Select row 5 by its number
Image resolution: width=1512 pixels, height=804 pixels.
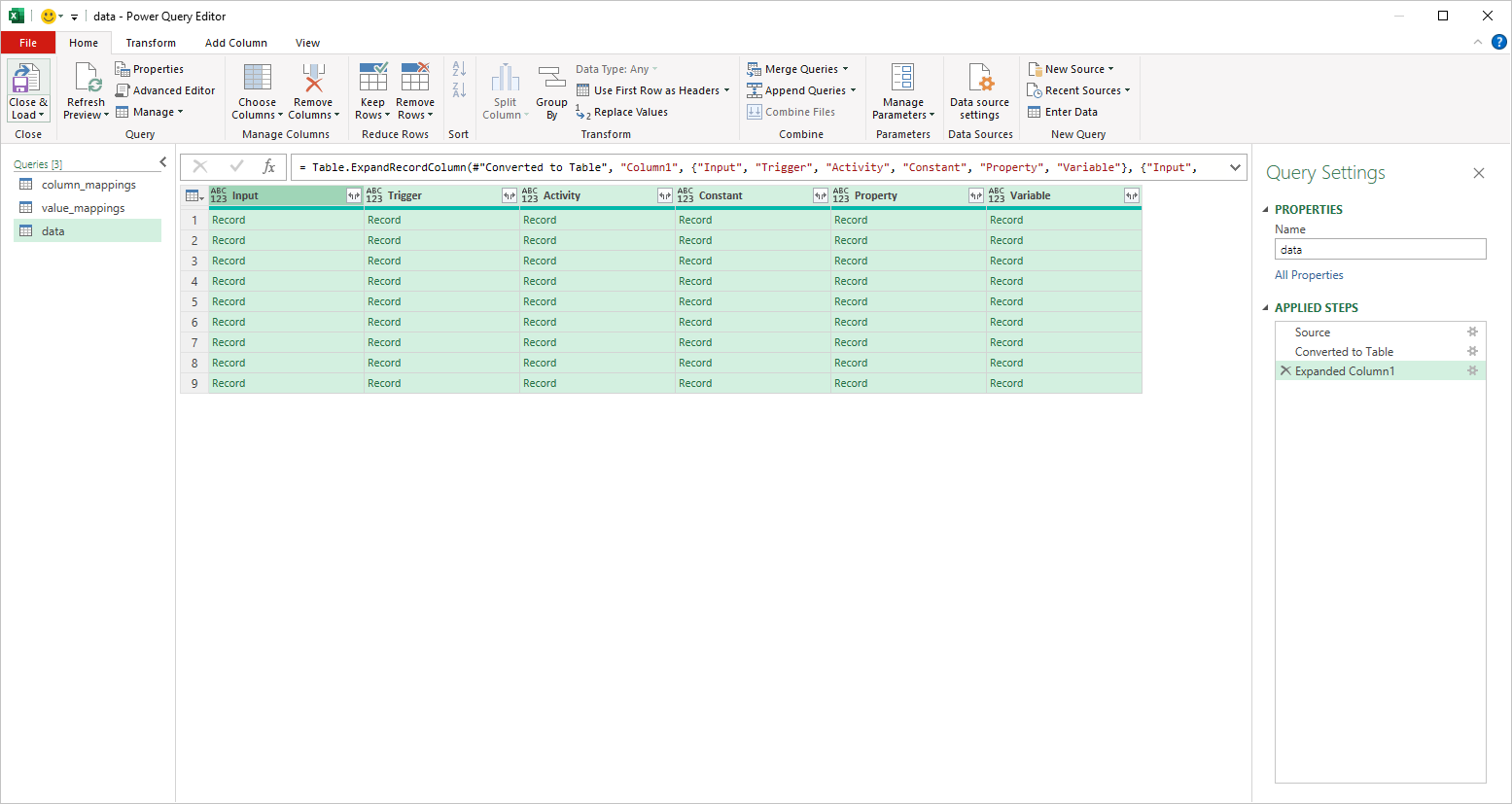[194, 301]
